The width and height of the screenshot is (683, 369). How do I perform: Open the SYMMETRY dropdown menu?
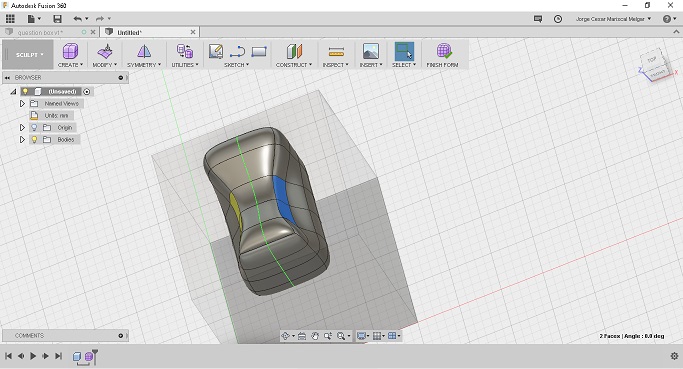(144, 64)
